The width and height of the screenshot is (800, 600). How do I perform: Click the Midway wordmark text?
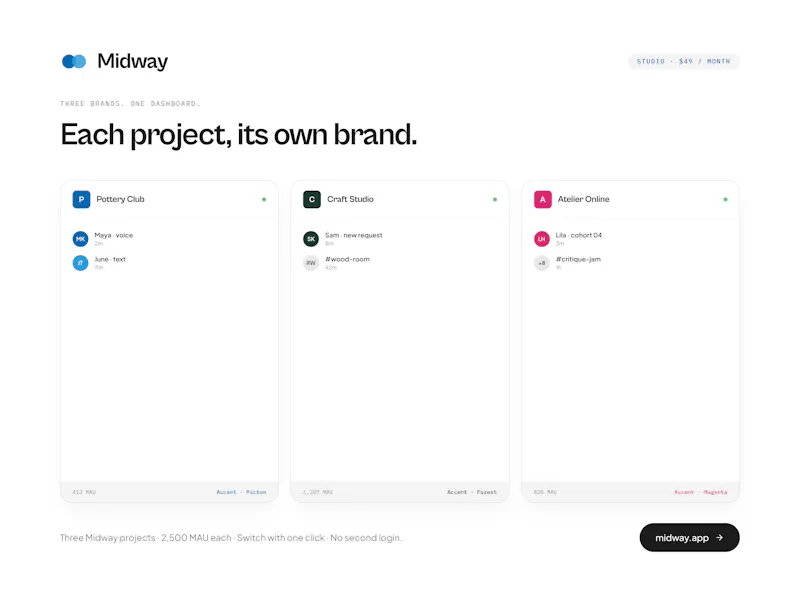click(132, 61)
